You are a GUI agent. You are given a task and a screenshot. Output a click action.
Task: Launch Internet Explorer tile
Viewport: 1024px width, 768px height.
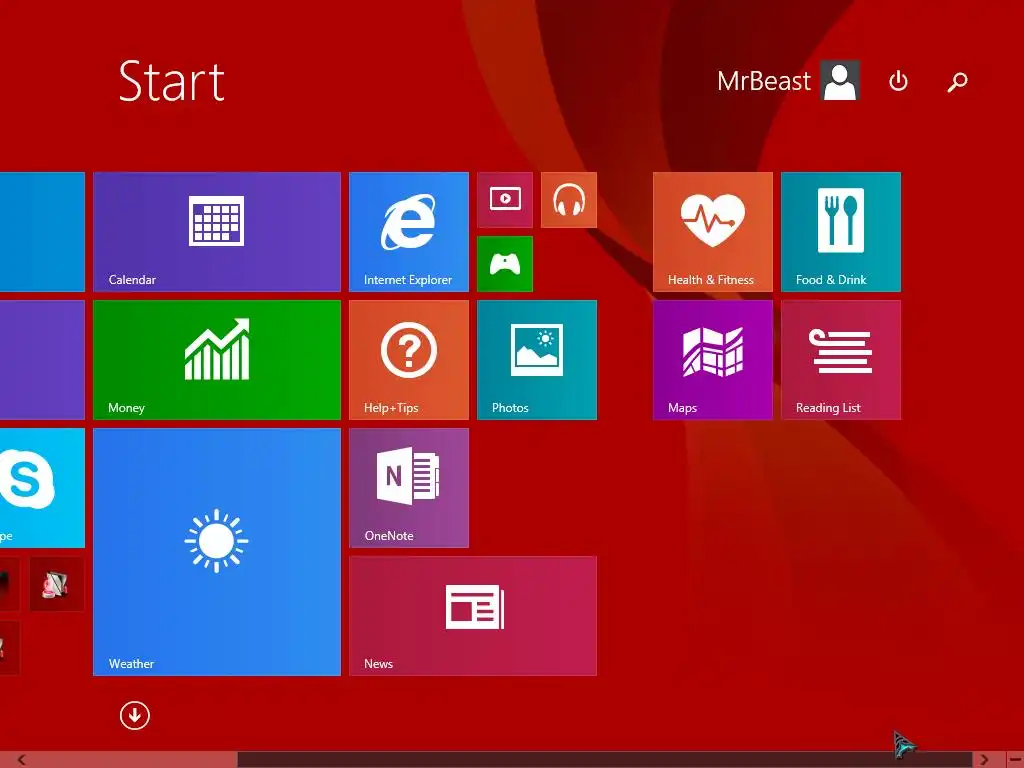tap(409, 232)
